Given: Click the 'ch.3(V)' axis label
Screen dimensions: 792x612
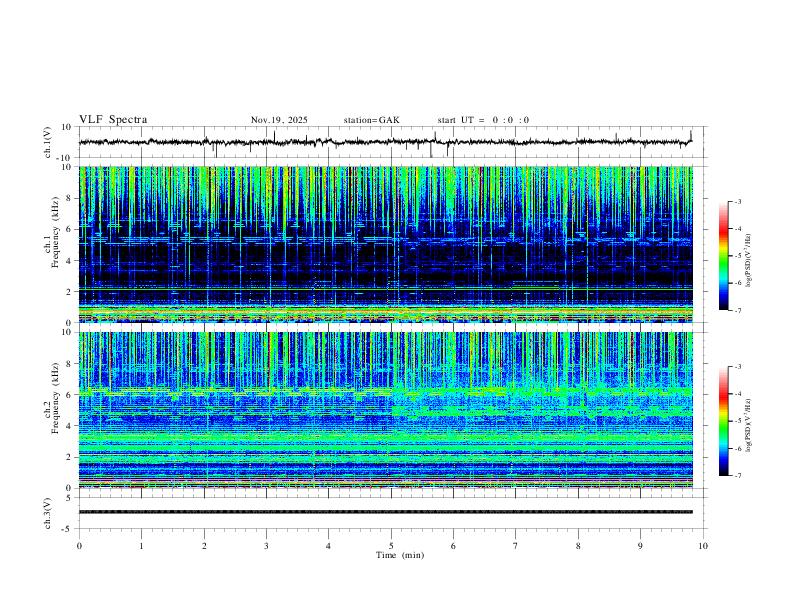Looking at the screenshot, I should 48,513.
